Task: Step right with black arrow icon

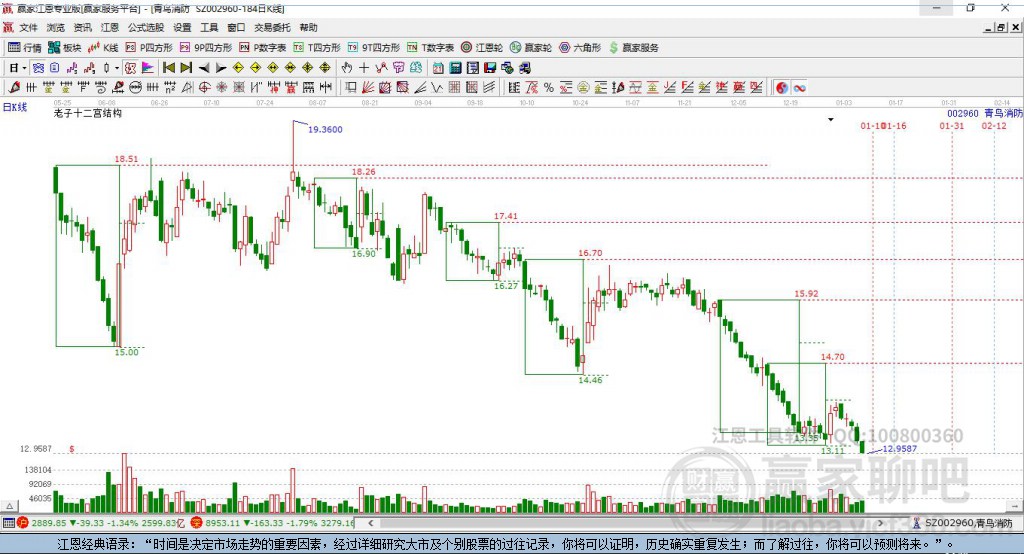Action: (221, 68)
